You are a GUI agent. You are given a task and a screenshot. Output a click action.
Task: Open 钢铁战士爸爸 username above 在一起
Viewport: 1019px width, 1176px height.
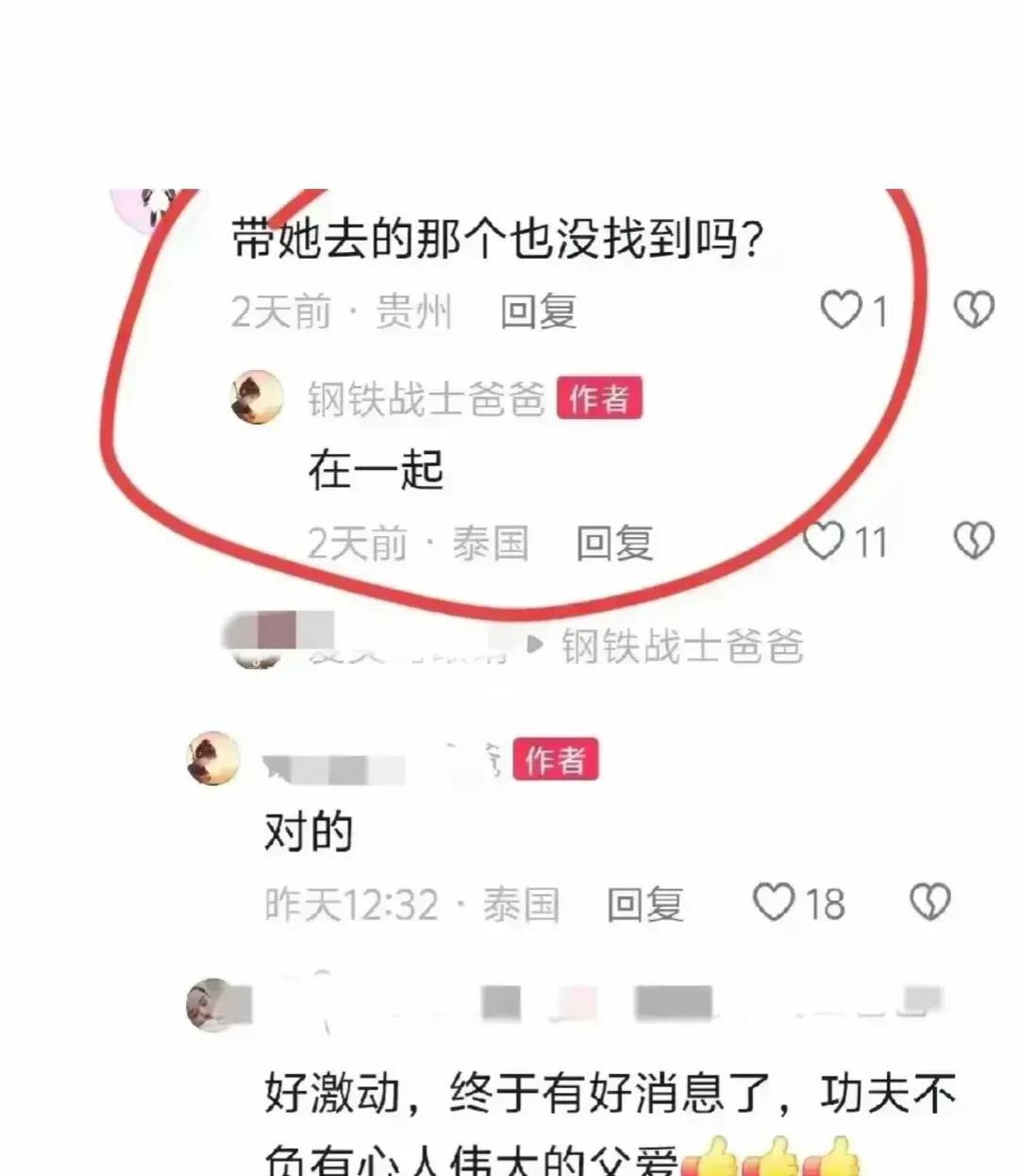[426, 399]
